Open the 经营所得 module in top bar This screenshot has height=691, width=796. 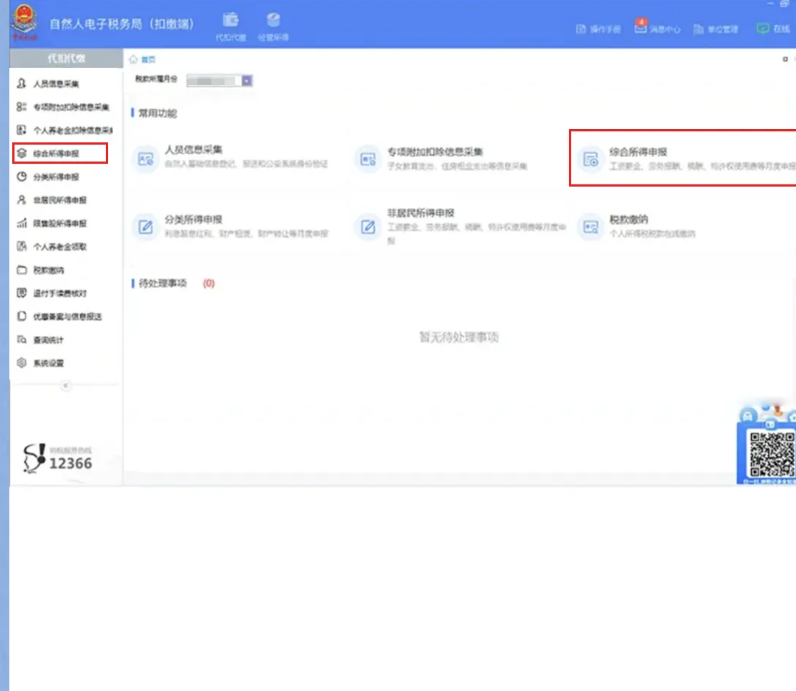(x=273, y=26)
